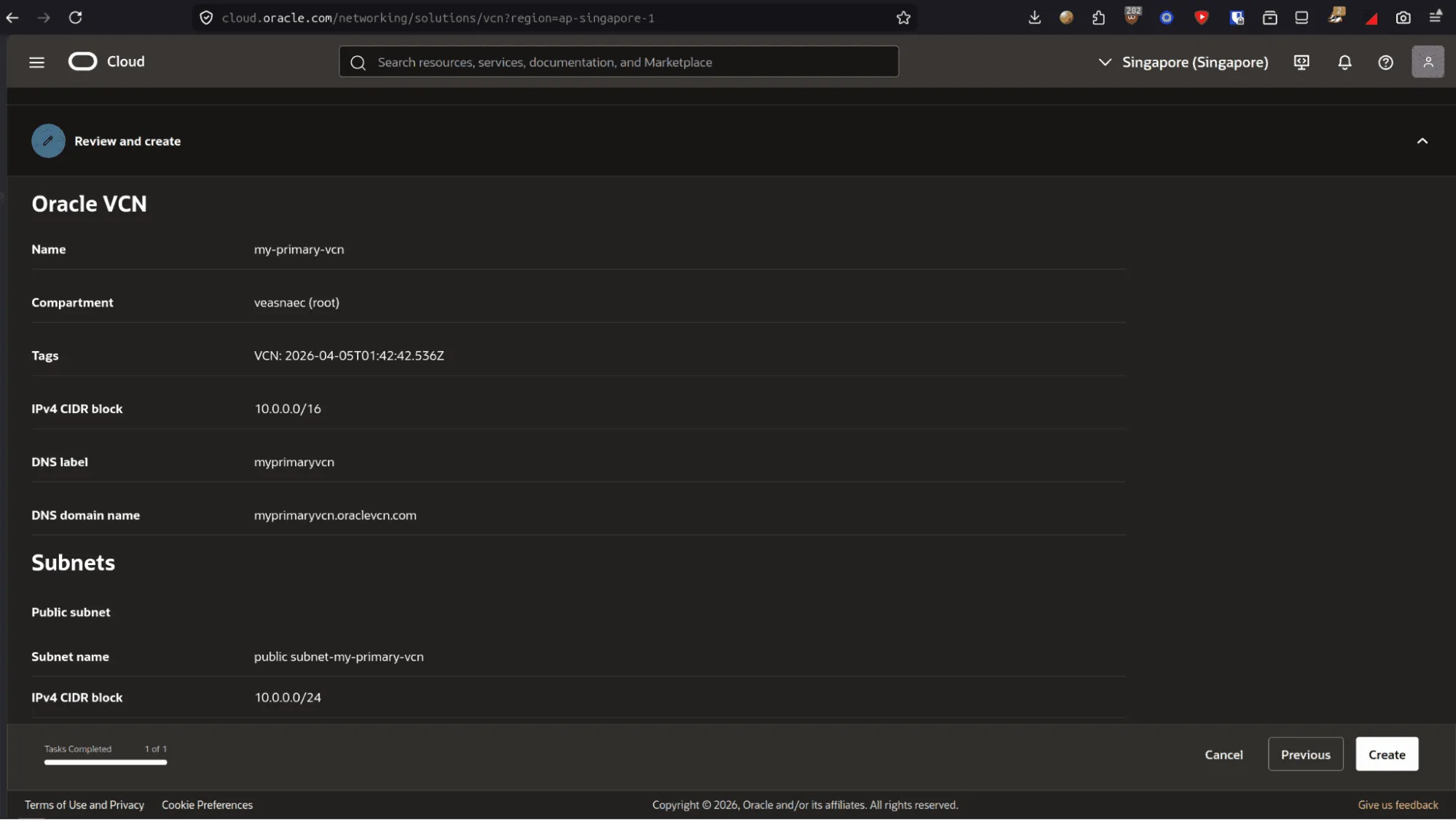Click the pencil icon beside Review and create
Image resolution: width=1456 pixels, height=820 pixels.
click(x=48, y=141)
